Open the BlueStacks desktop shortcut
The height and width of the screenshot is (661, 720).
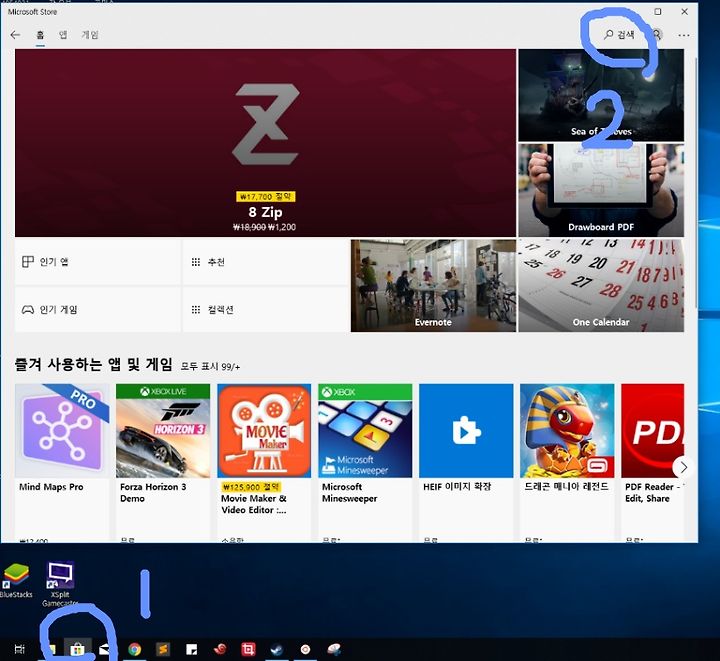pos(16,581)
